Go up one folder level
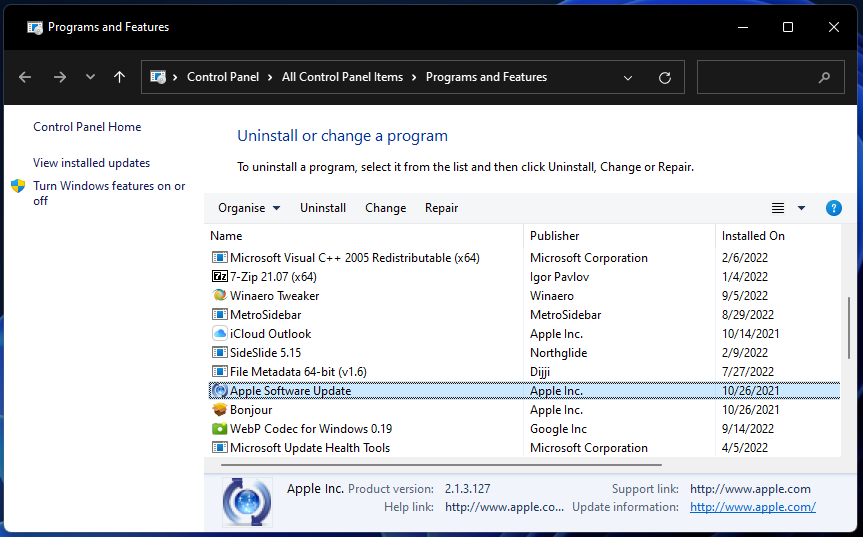 119,77
